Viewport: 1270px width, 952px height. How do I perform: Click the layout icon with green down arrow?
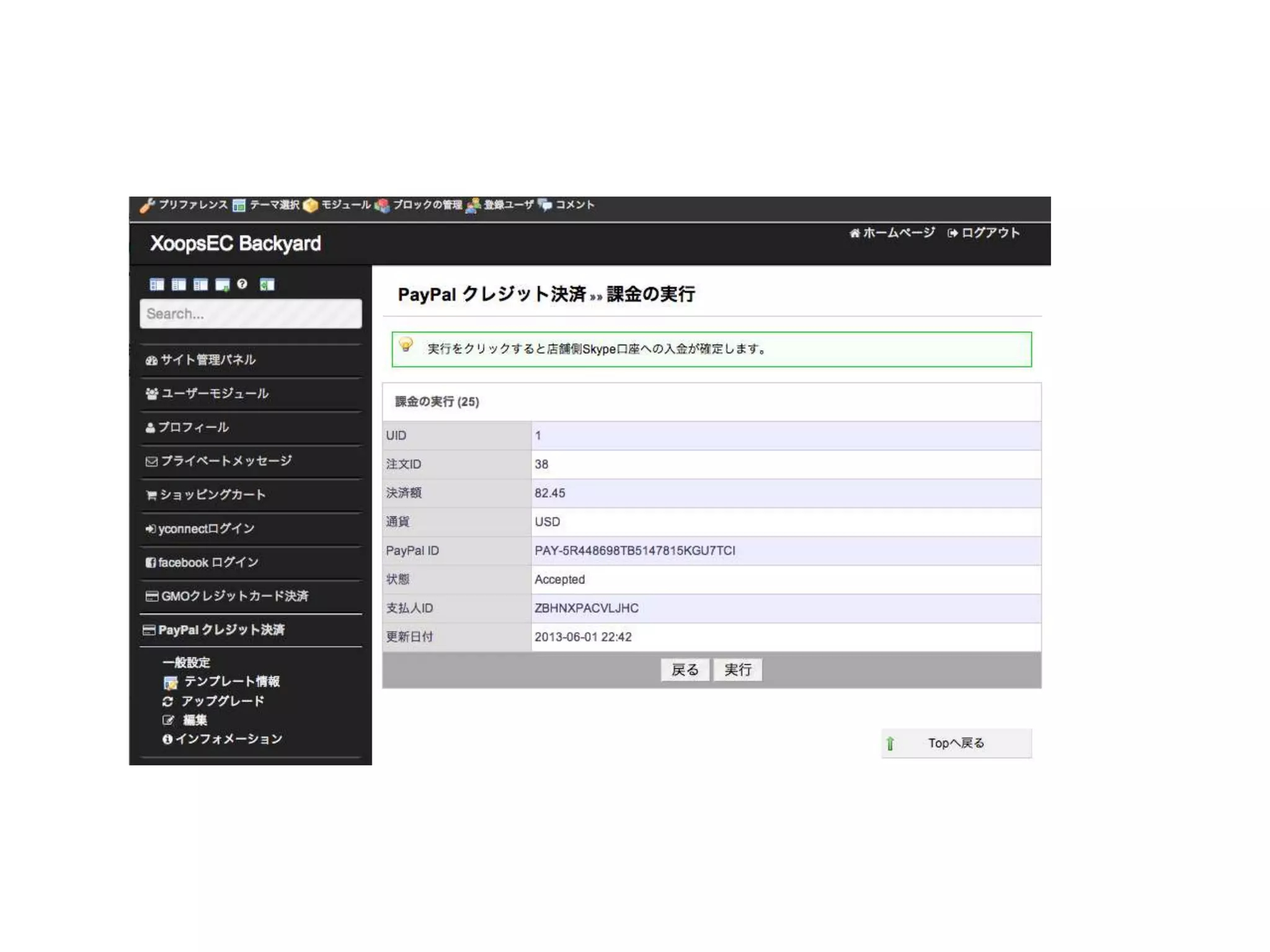[x=222, y=284]
